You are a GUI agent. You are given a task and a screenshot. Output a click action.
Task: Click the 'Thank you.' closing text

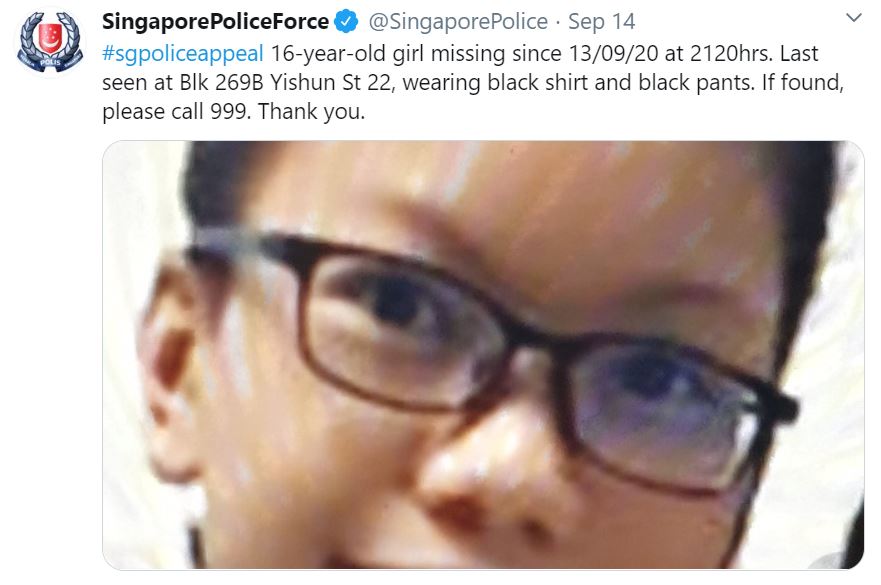tap(312, 112)
